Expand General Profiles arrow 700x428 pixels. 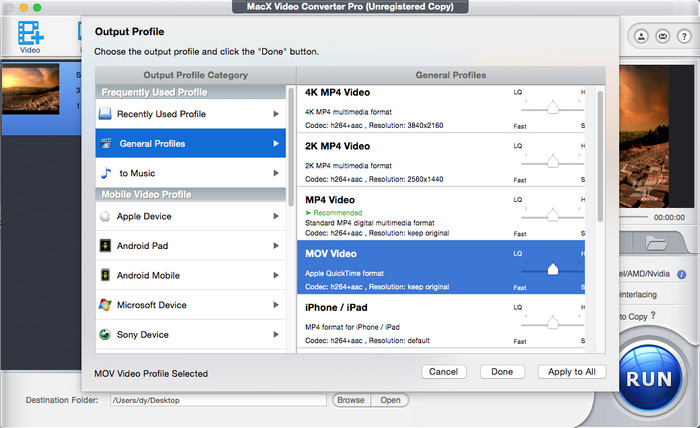click(x=276, y=143)
